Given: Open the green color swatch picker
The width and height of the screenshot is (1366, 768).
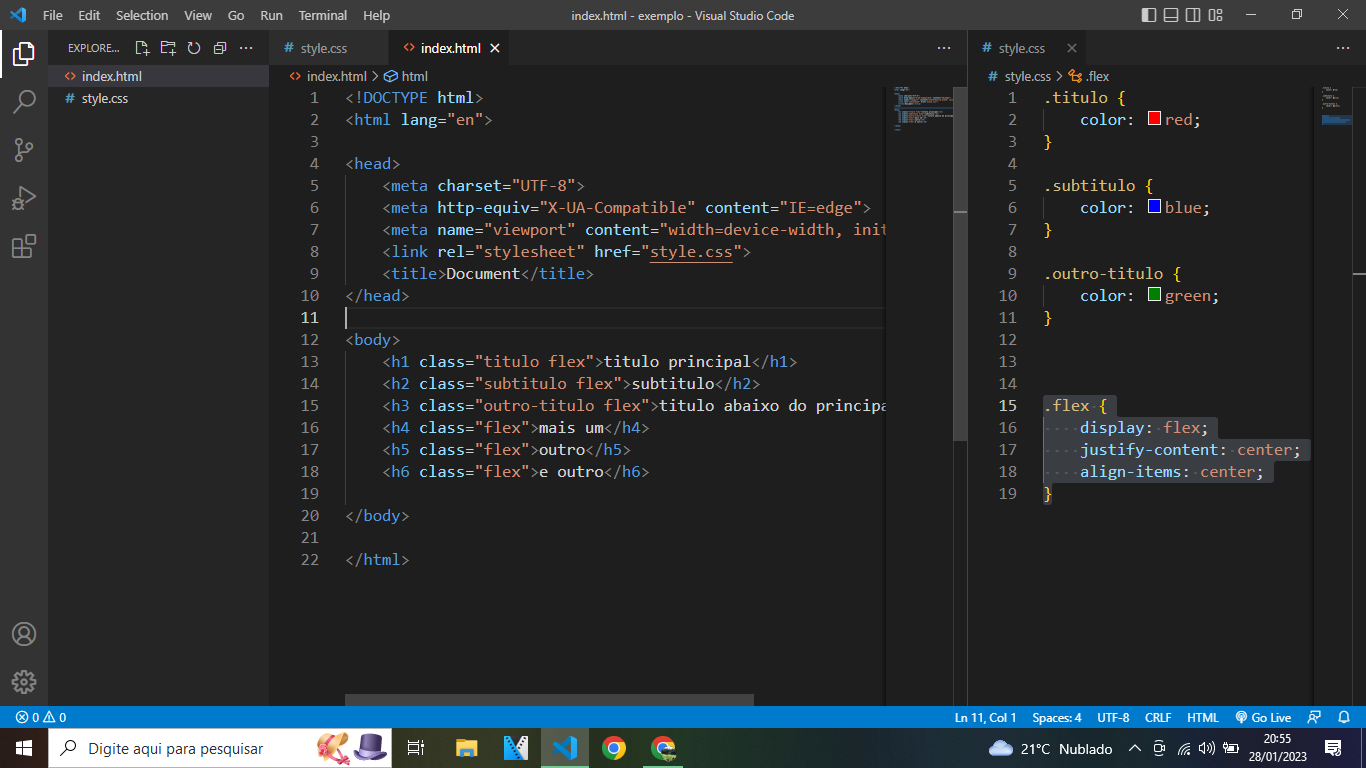Looking at the screenshot, I should (1154, 295).
